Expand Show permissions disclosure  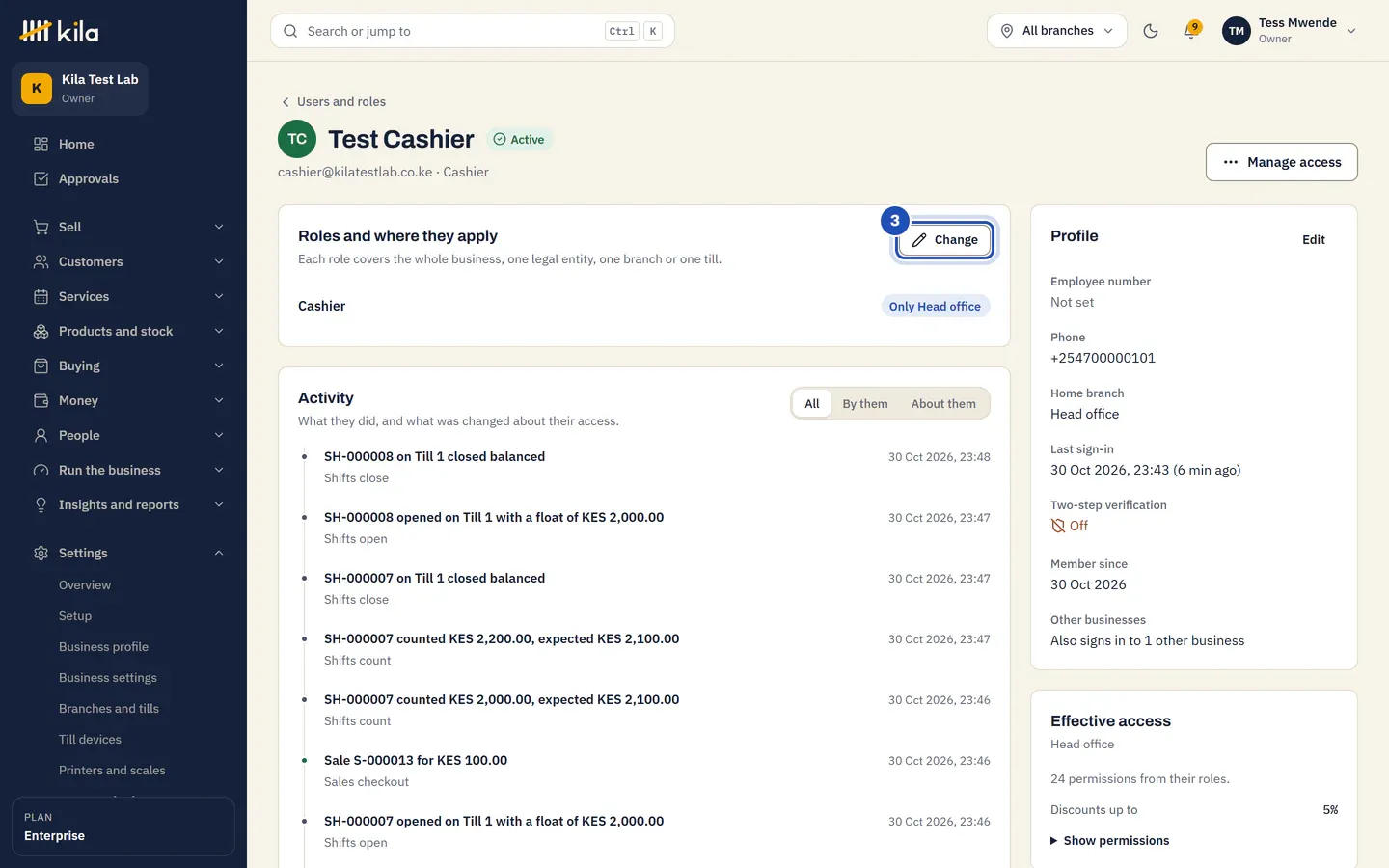tap(1110, 840)
